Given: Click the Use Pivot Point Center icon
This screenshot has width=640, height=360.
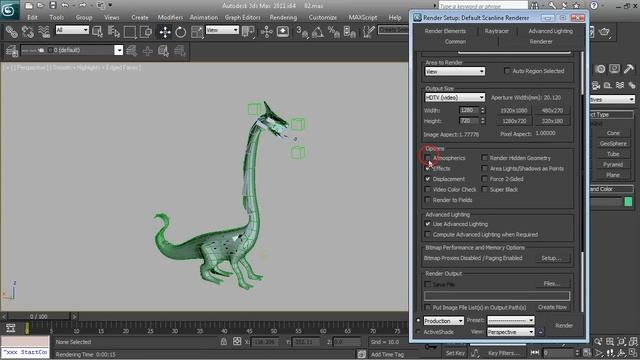Looking at the screenshot, I should 248,31.
